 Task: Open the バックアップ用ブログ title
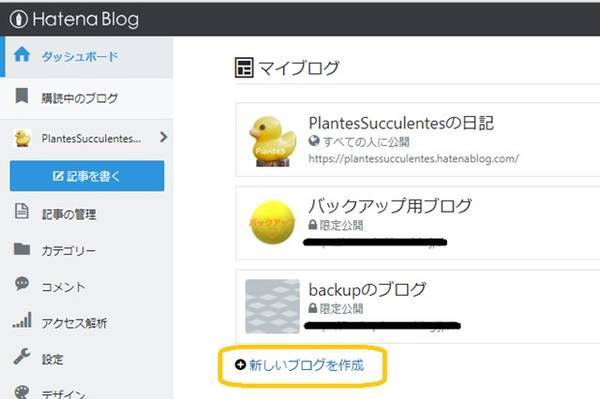[390, 206]
